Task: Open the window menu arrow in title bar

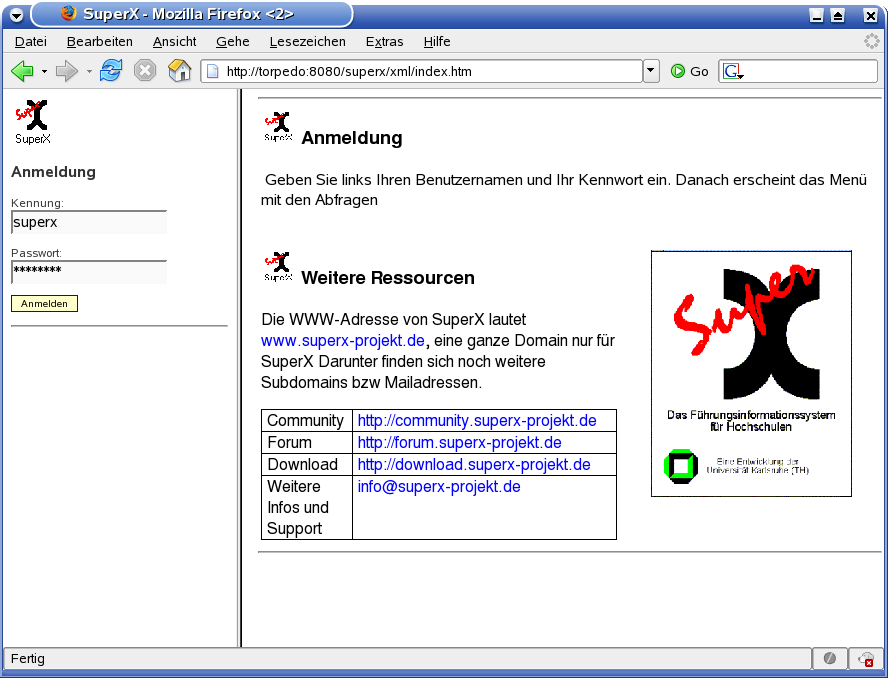Action: [17, 15]
